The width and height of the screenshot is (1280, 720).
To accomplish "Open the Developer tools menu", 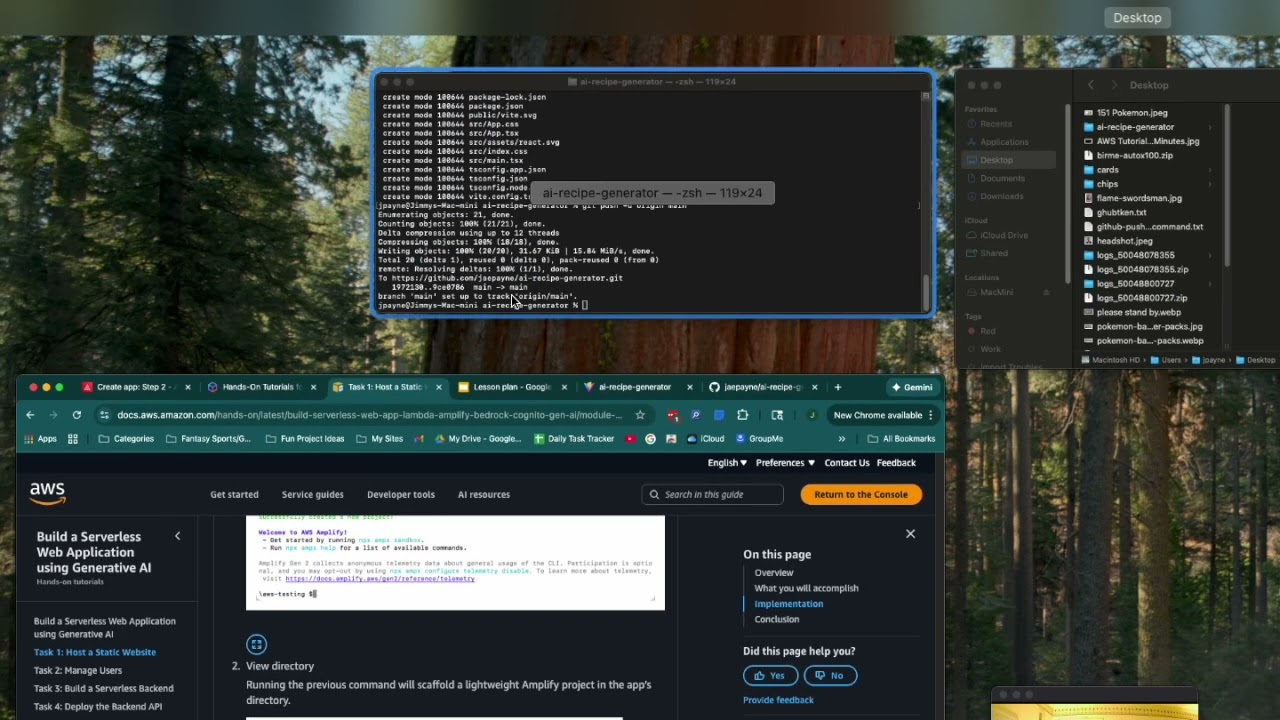I will click(x=401, y=494).
